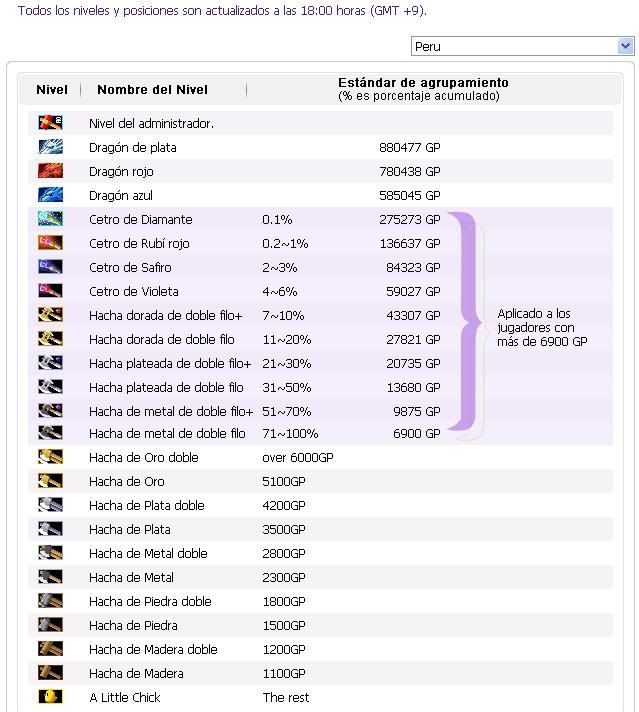The height and width of the screenshot is (712, 639).
Task: Click the Cetro de Safiro icon
Action: [50, 267]
